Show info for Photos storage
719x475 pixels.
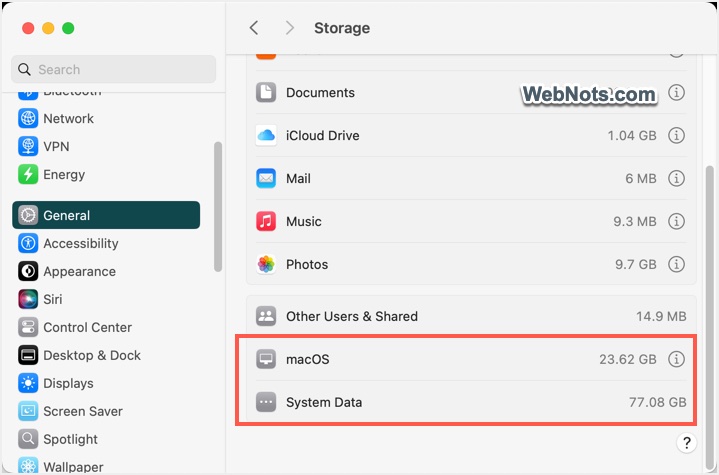coord(676,264)
